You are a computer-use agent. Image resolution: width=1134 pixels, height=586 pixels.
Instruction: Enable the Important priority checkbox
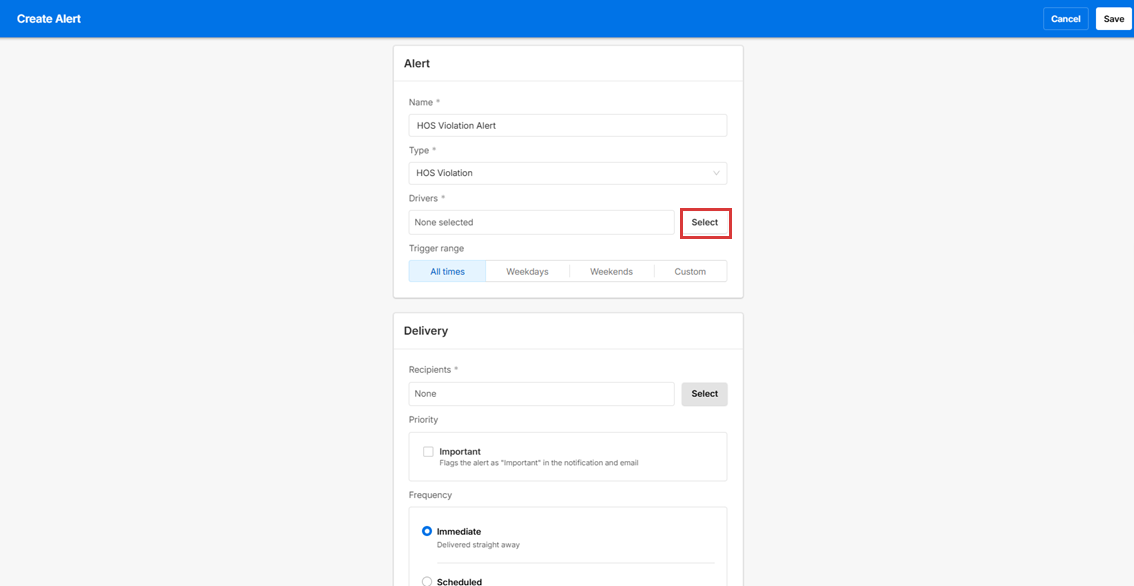coord(428,452)
